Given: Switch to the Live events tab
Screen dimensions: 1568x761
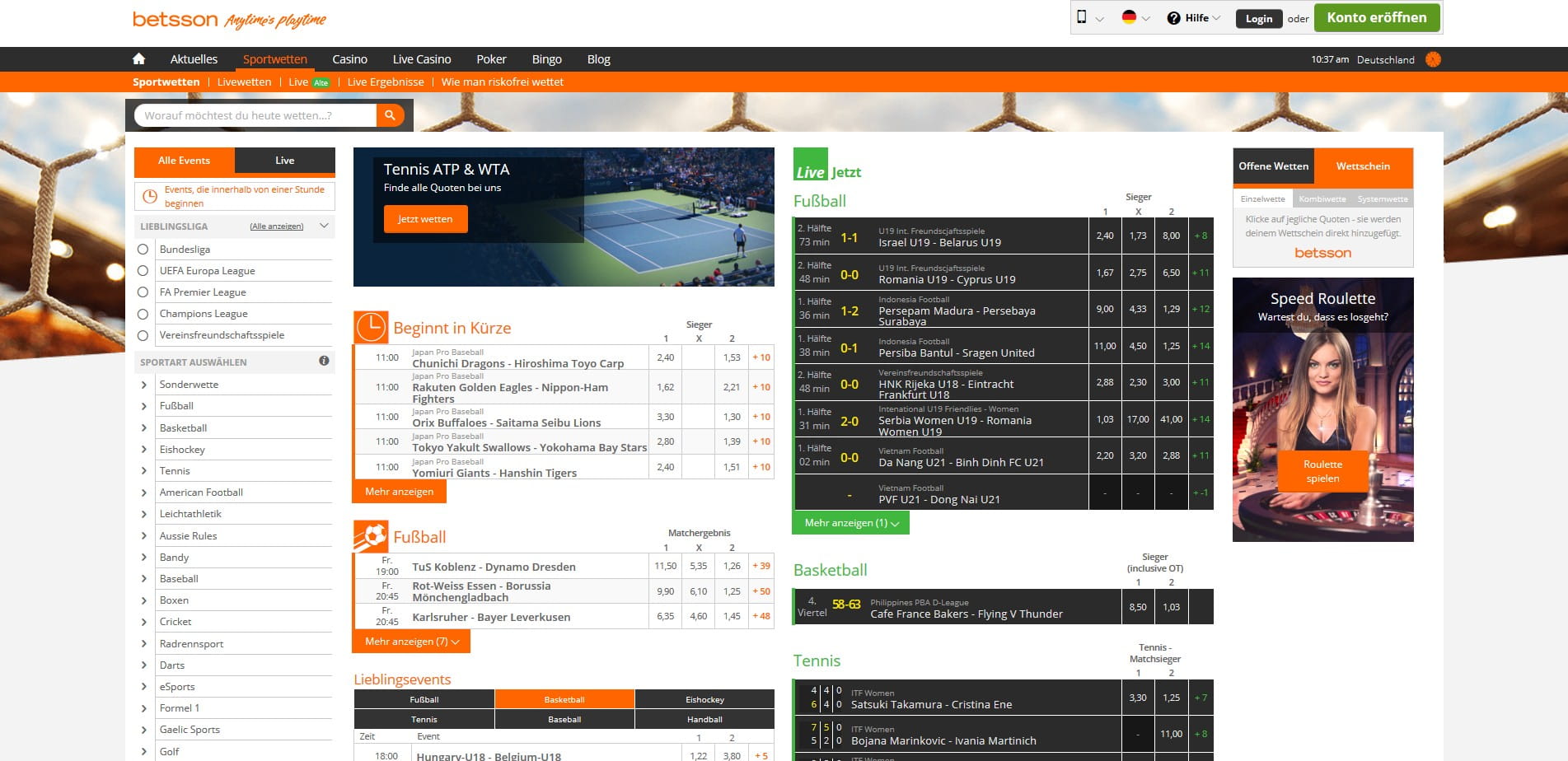Looking at the screenshot, I should point(285,161).
